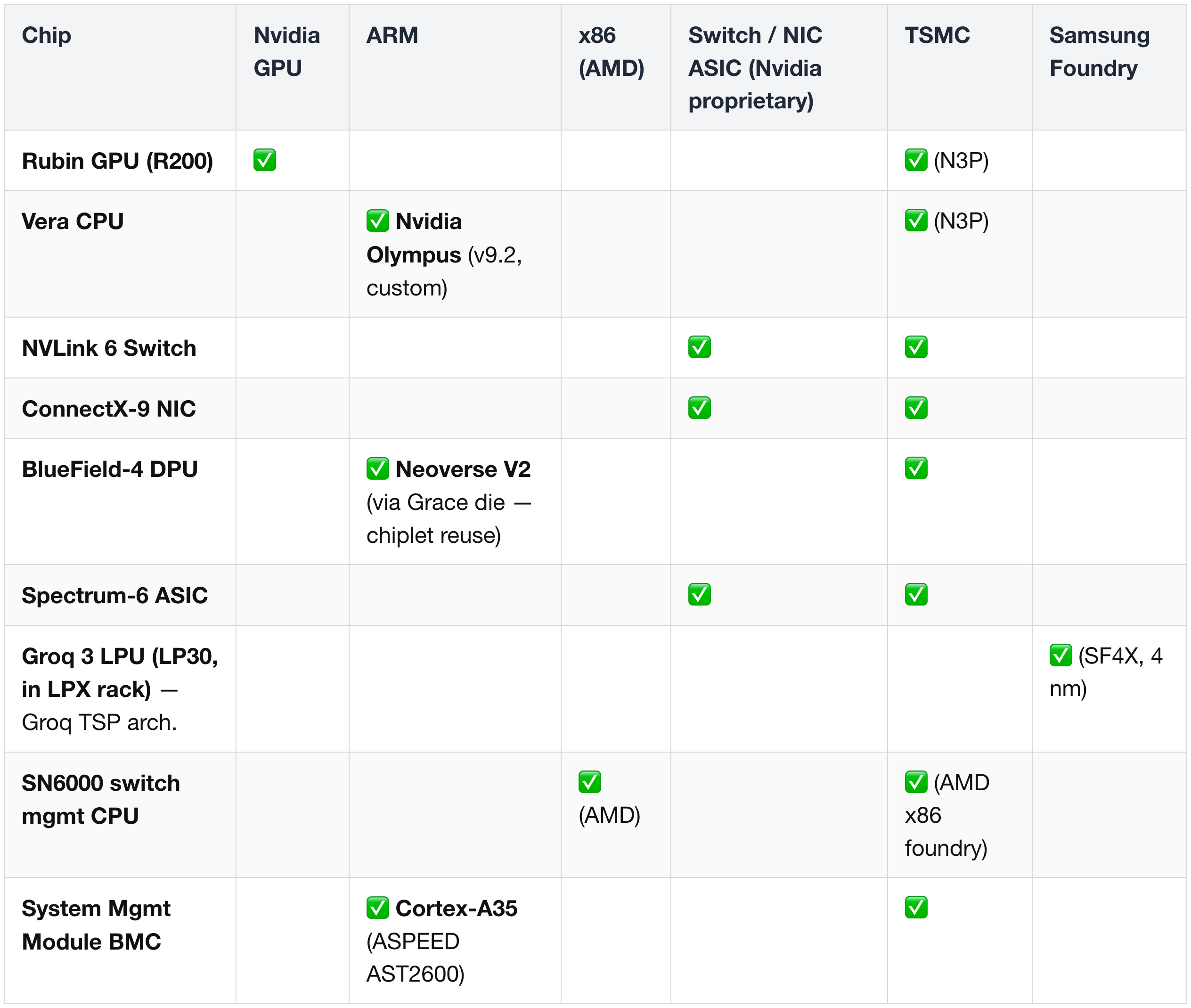Select the SN6000 switch mgmt CPU label
This screenshot has width=1191, height=1008.
[x=100, y=799]
